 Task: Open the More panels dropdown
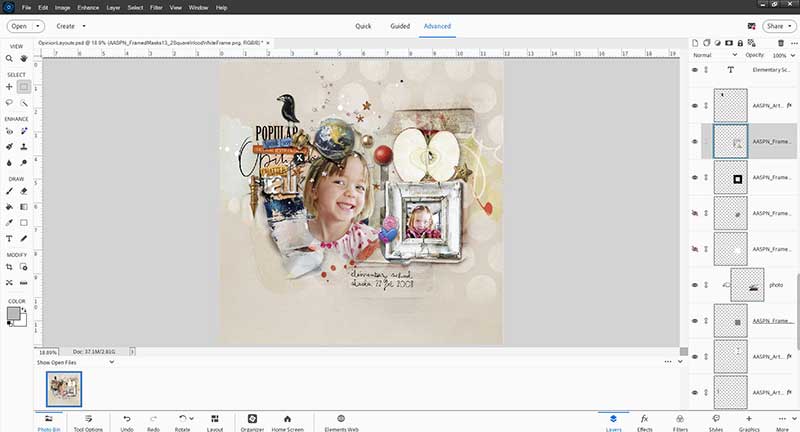(x=794, y=419)
